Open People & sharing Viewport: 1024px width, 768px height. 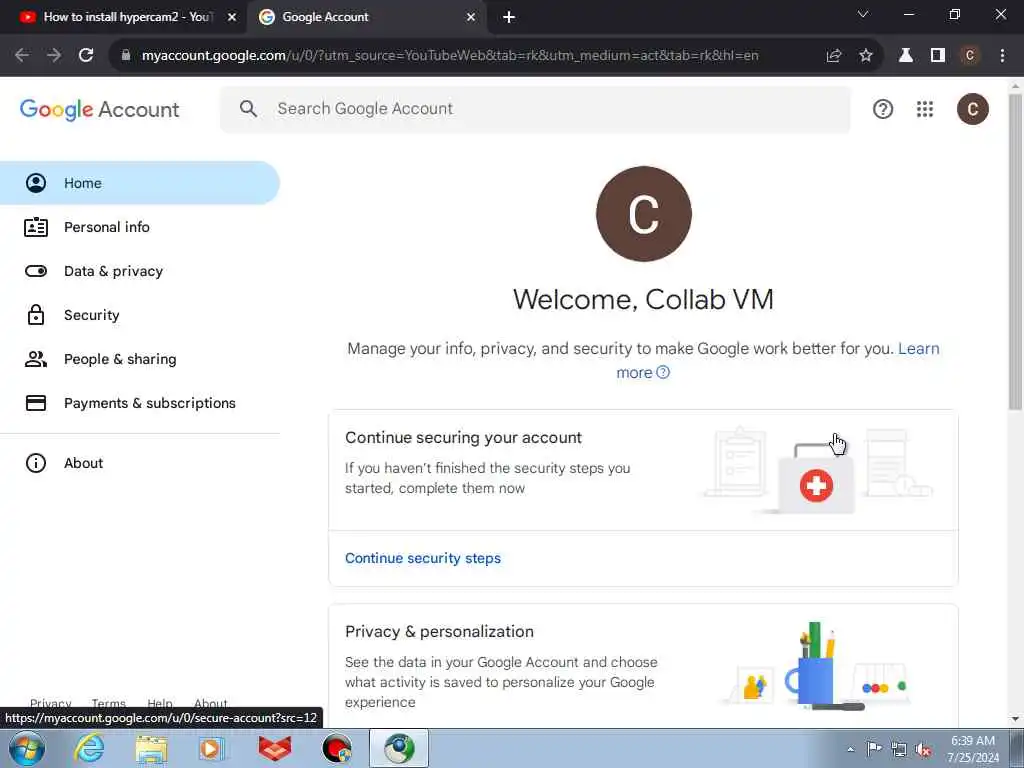click(x=140, y=359)
